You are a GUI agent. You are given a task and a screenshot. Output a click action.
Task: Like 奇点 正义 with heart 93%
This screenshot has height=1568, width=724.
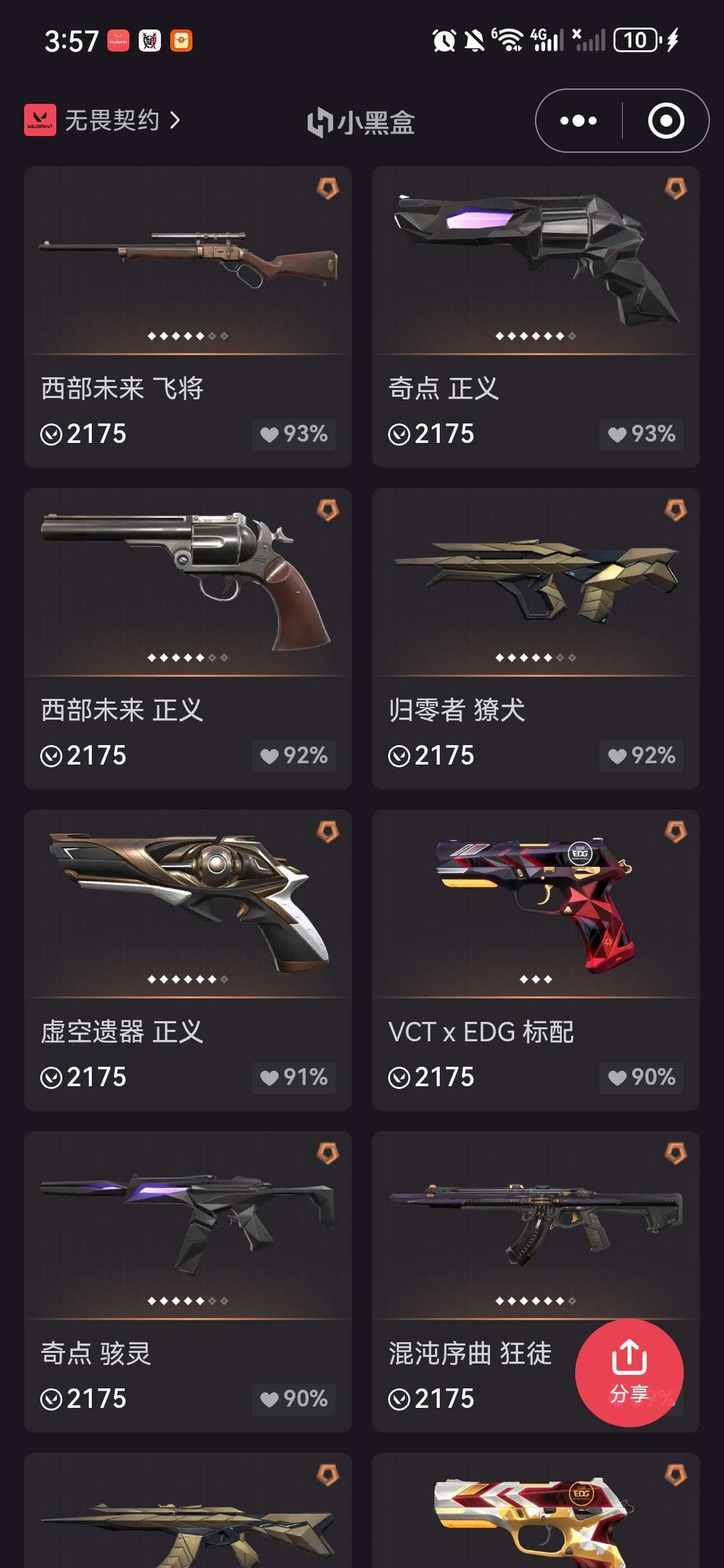tap(642, 434)
